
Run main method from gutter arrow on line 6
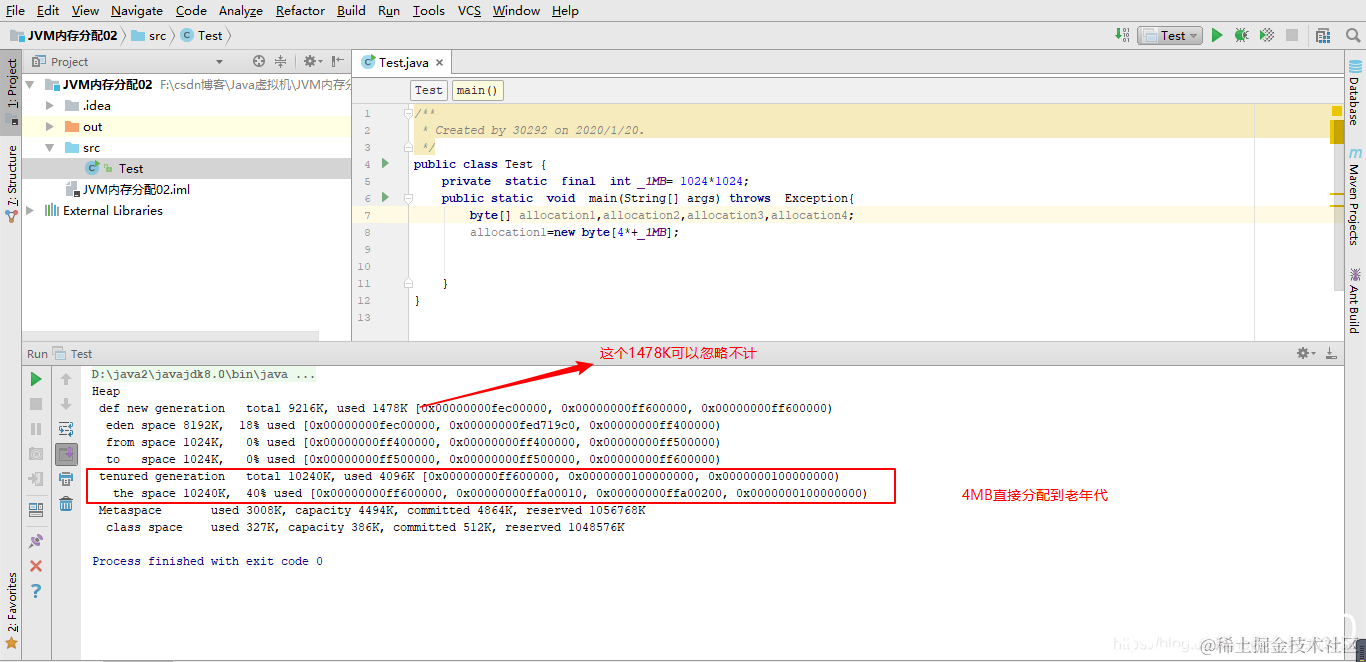[385, 198]
